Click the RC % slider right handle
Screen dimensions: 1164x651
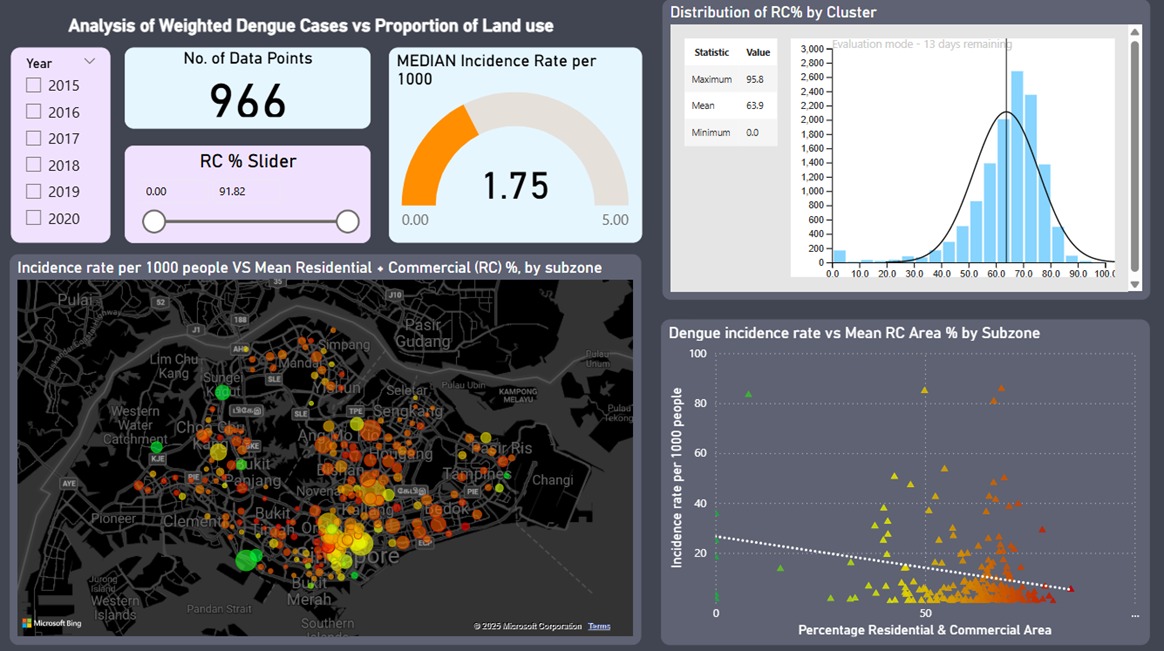(x=347, y=221)
